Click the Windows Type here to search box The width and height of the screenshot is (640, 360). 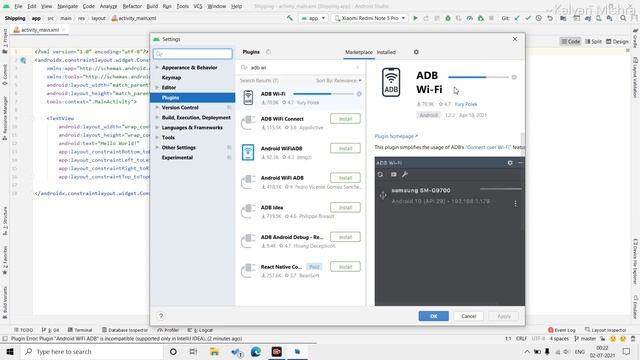(x=92, y=351)
